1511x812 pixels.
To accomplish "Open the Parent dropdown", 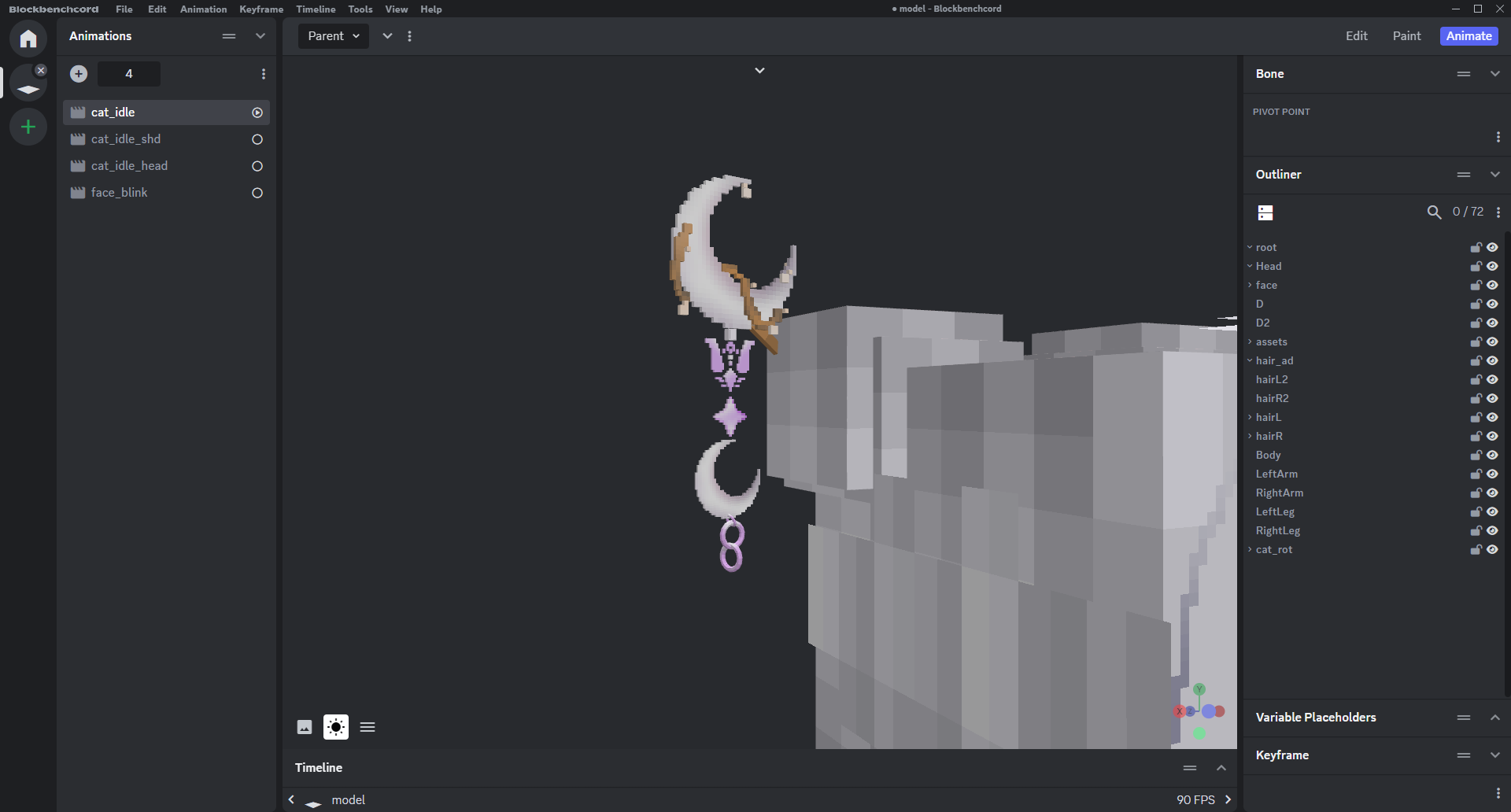I will pyautogui.click(x=334, y=36).
